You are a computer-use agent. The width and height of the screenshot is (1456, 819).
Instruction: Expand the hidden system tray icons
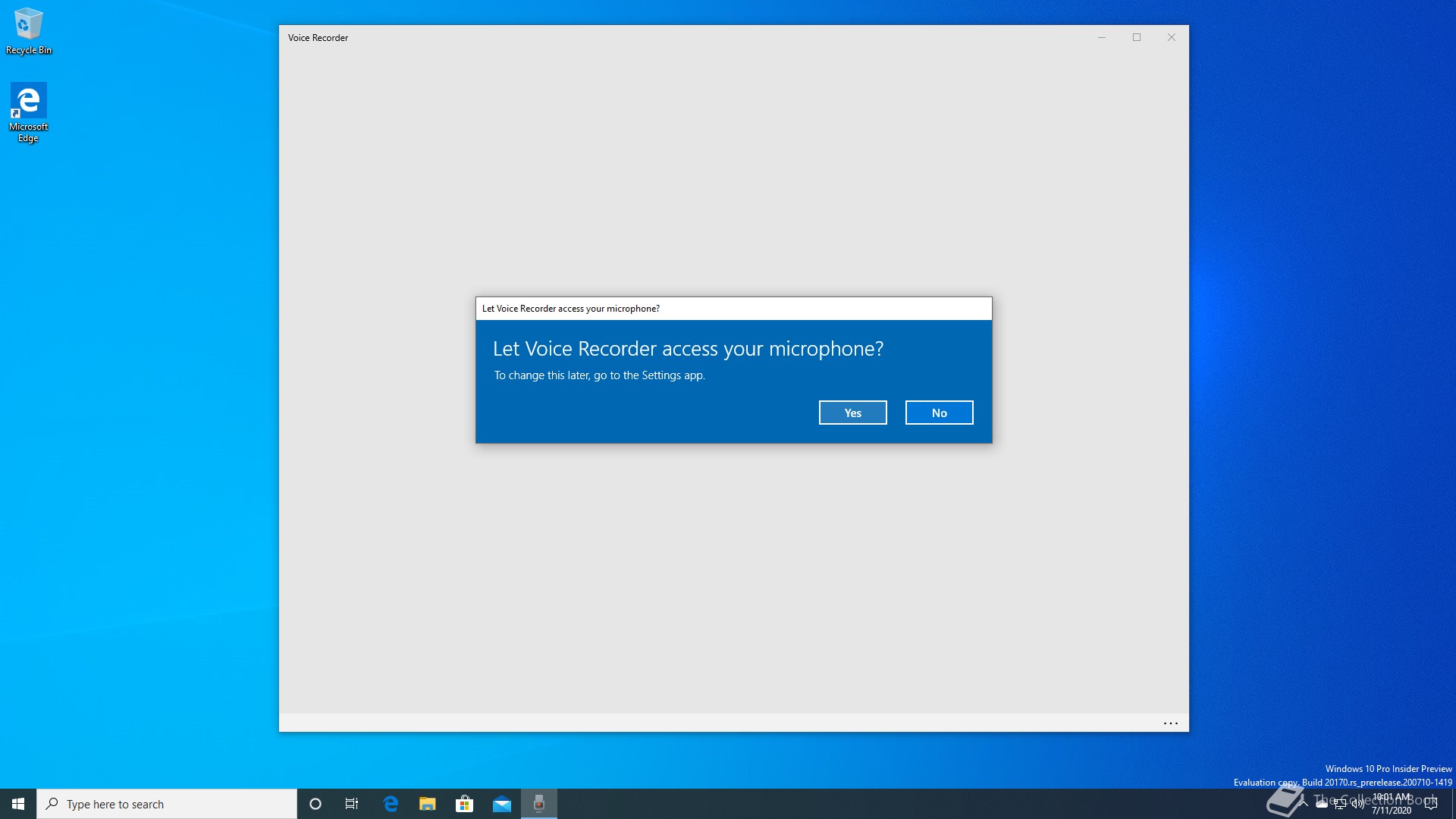[1304, 804]
